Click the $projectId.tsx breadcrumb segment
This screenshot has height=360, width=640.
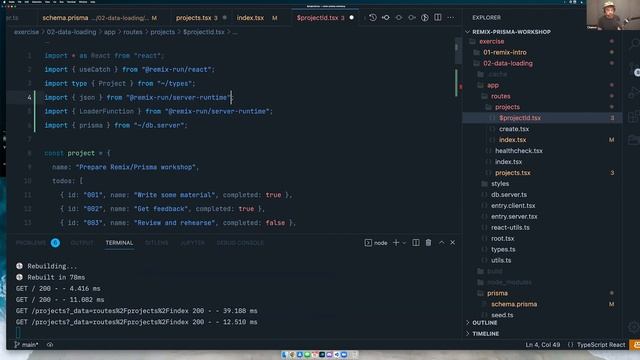(x=204, y=32)
